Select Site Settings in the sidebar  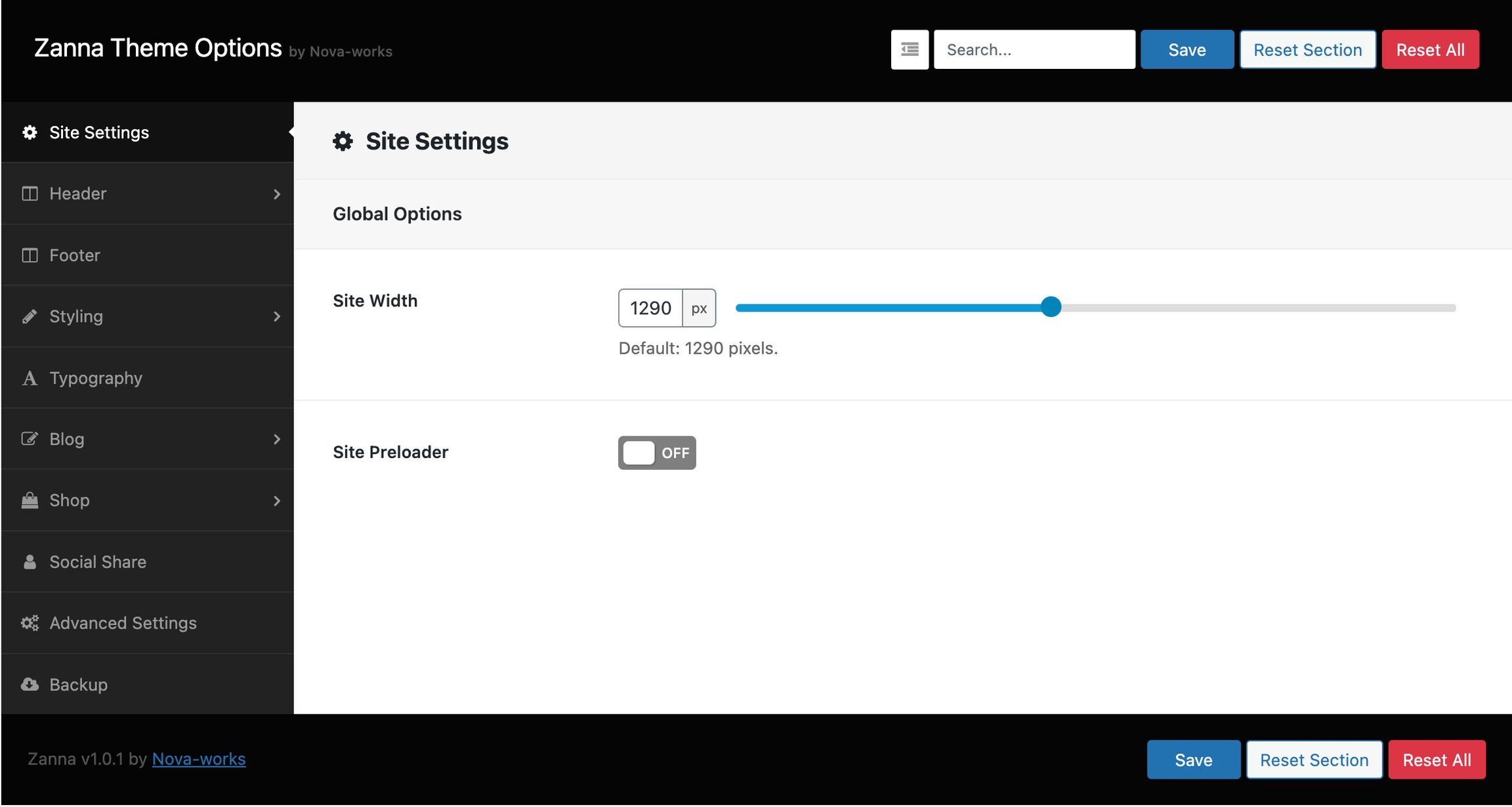[x=99, y=133]
